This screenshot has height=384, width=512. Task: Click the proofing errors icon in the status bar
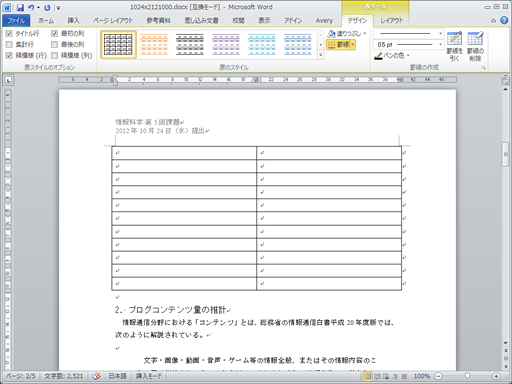(96, 376)
